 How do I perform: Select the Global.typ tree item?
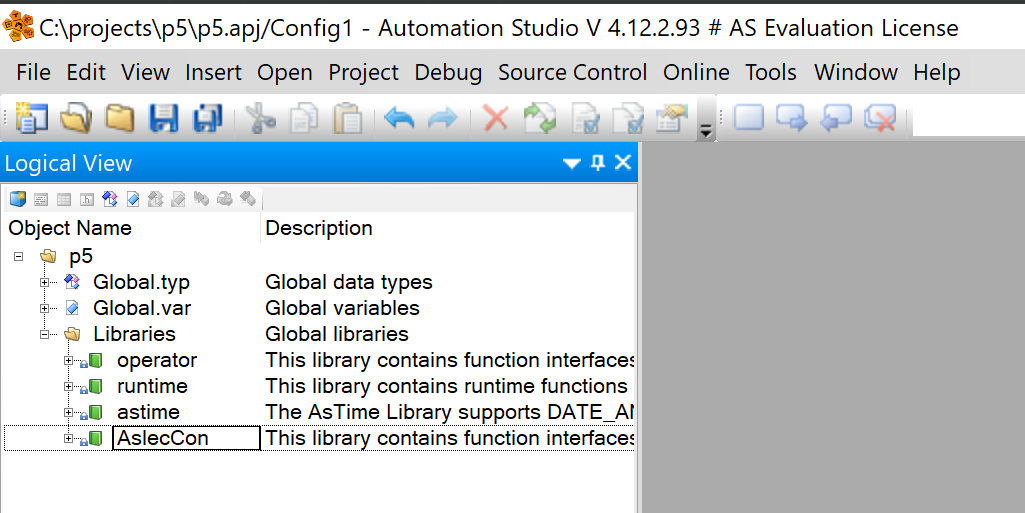(x=141, y=282)
